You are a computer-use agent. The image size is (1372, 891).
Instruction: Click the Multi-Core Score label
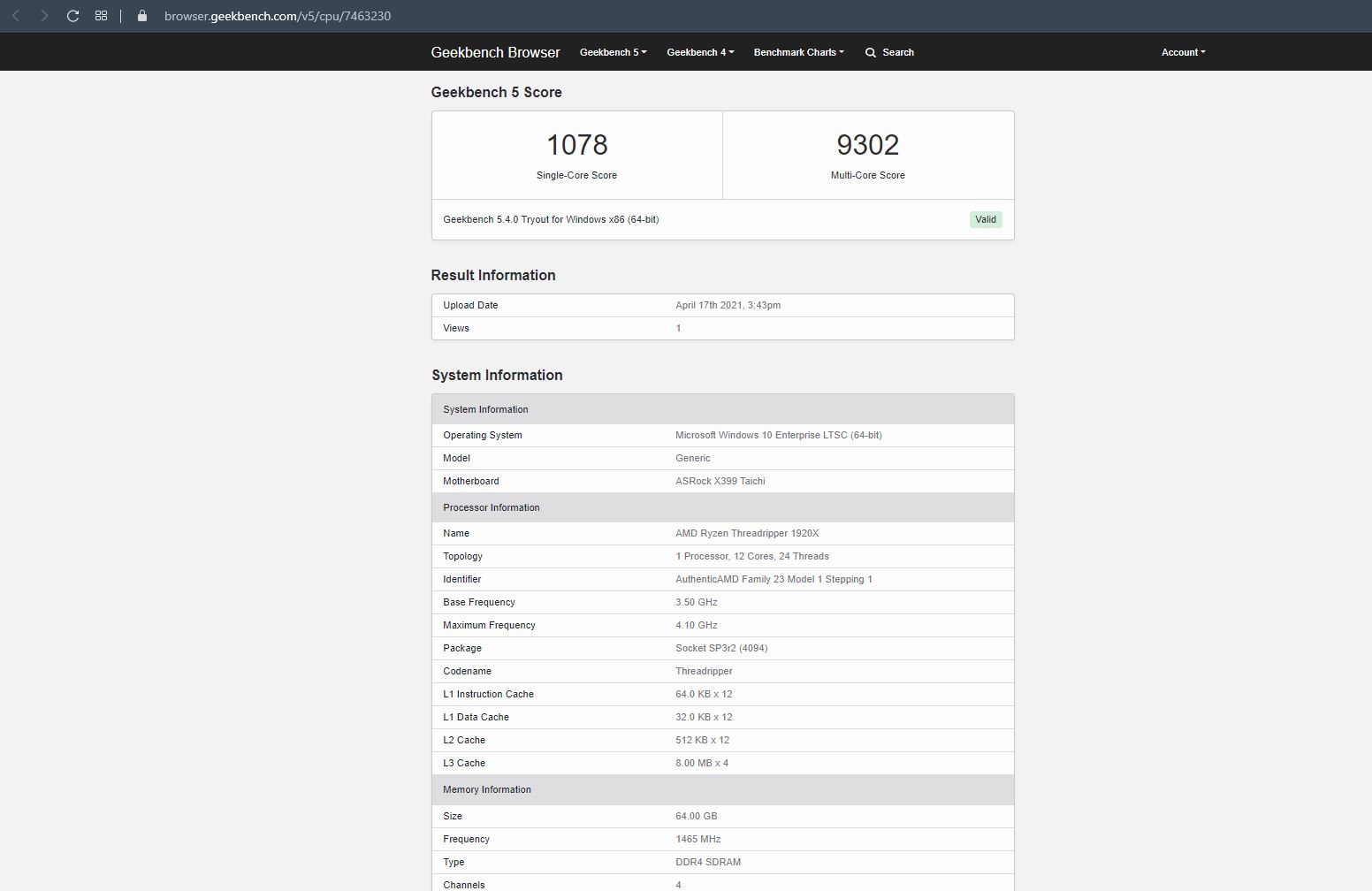[867, 175]
